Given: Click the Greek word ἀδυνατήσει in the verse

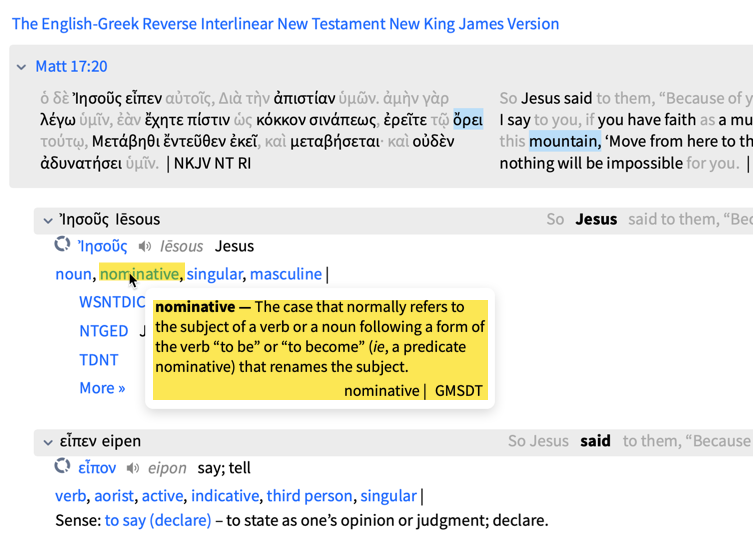Looking at the screenshot, I should (81, 163).
